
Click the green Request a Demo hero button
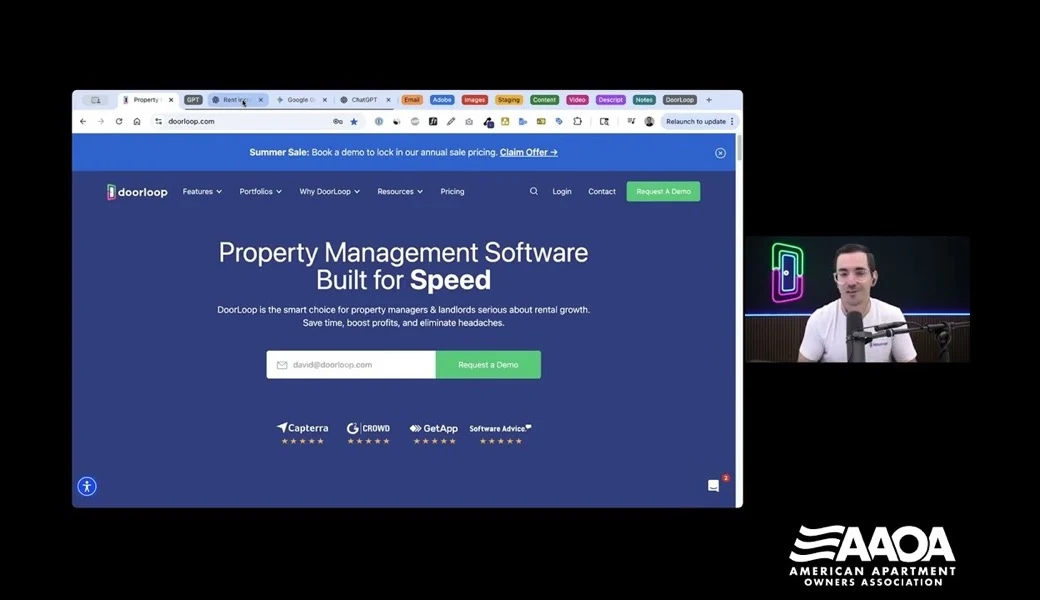tap(488, 365)
